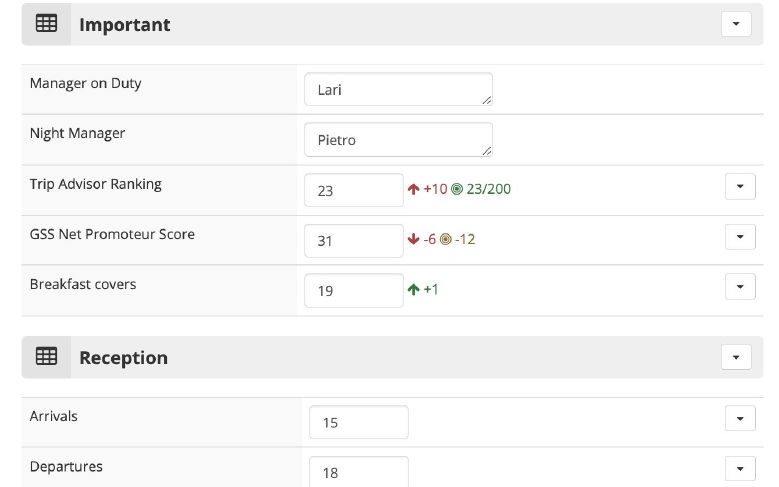Select the Trip Advisor Ranking value field

[354, 190]
